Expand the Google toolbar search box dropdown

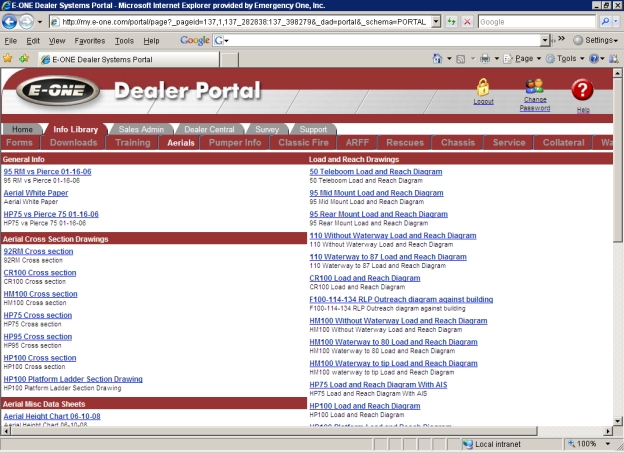[545, 40]
